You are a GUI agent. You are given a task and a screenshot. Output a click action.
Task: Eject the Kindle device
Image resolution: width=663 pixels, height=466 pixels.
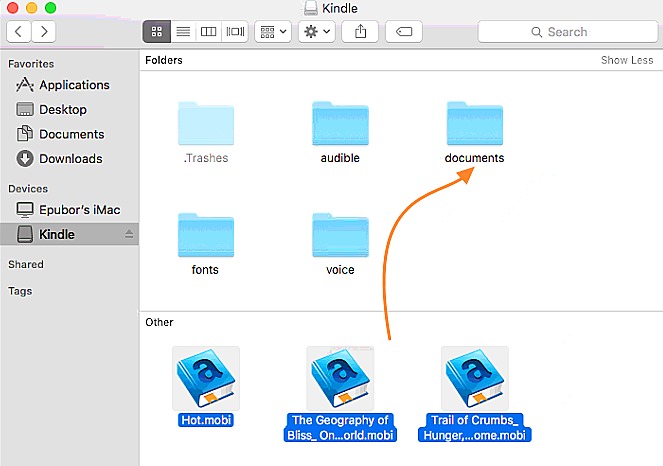click(129, 234)
